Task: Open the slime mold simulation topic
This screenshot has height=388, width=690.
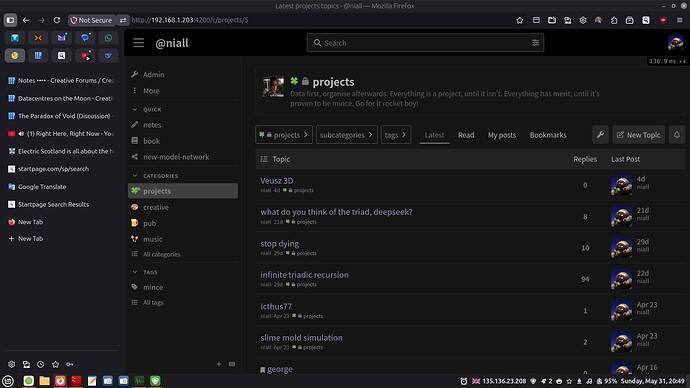Action: [301, 337]
